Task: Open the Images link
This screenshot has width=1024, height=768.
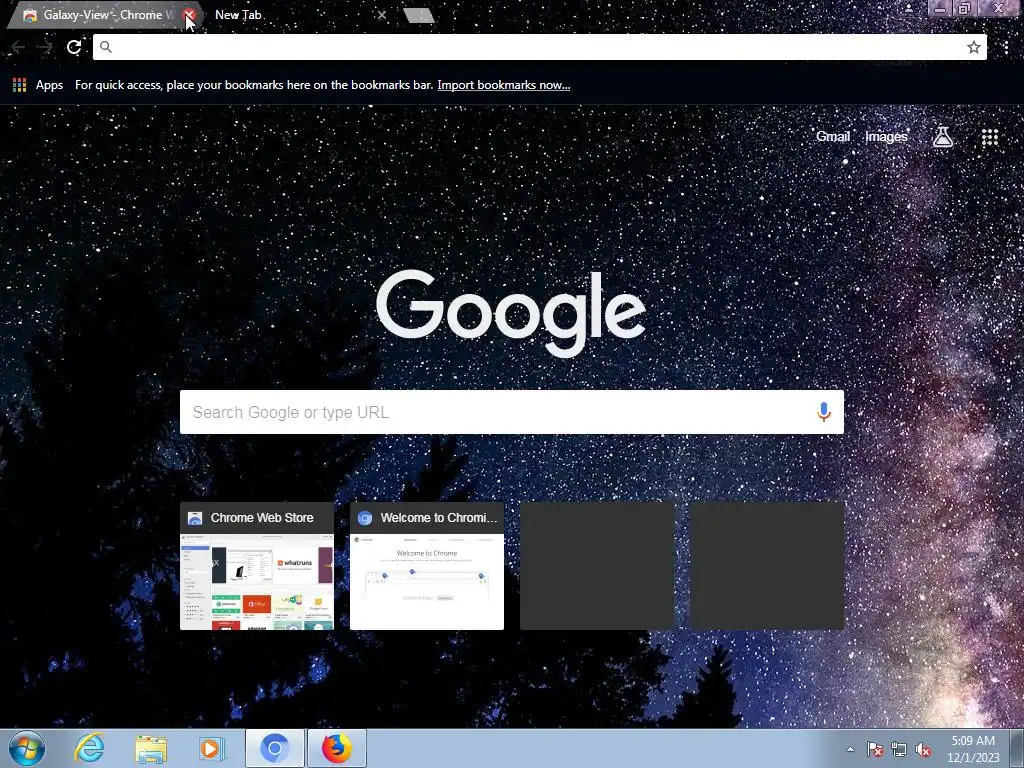Action: coord(886,136)
